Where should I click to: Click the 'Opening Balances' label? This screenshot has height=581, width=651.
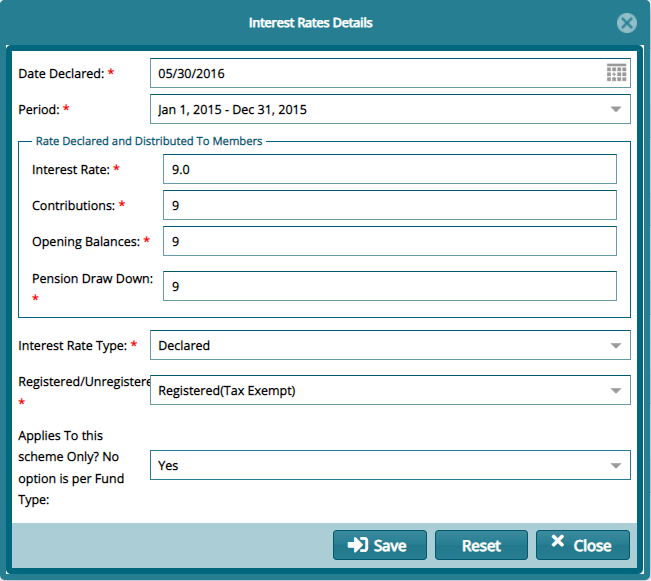(85, 242)
